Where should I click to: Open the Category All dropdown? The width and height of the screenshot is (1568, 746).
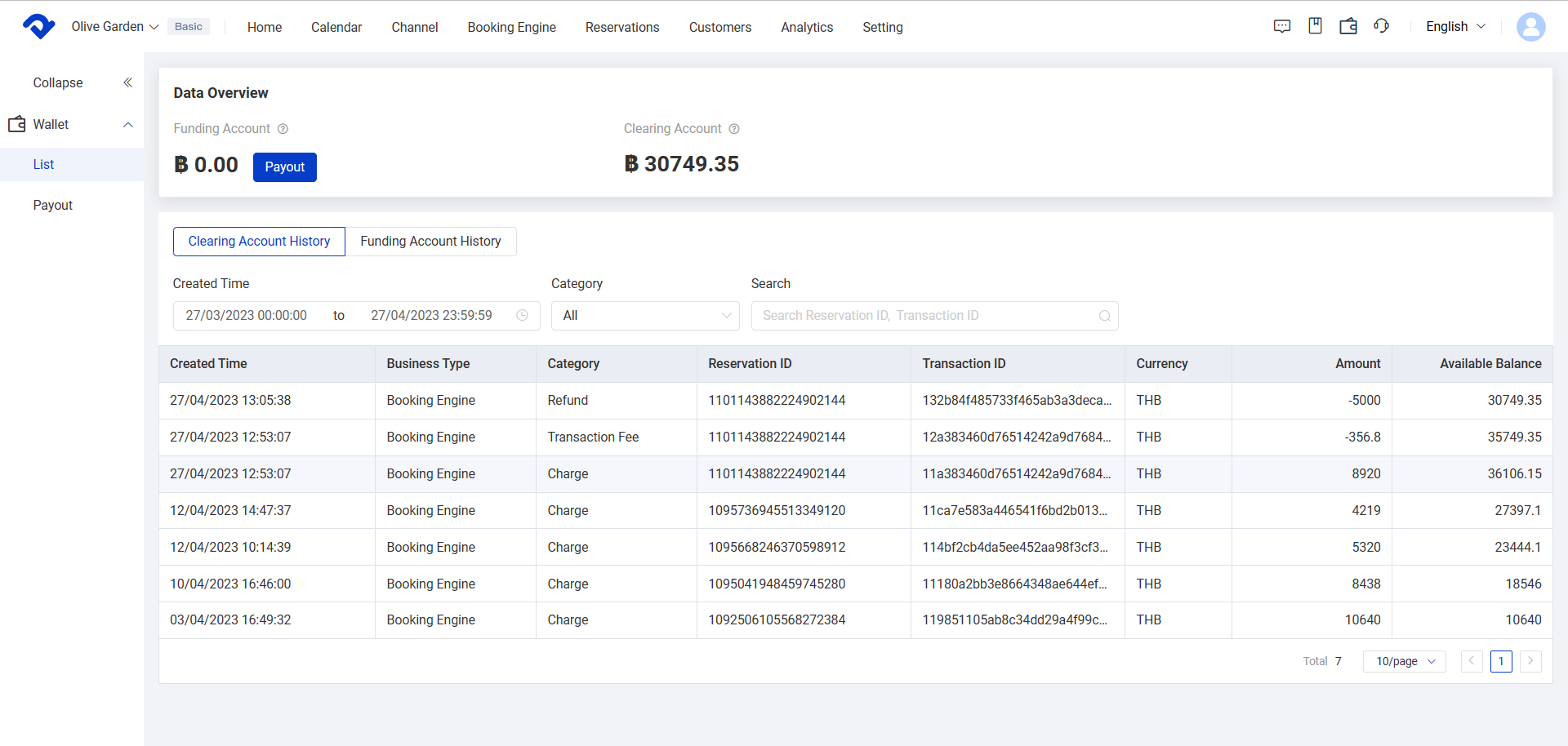(x=645, y=316)
